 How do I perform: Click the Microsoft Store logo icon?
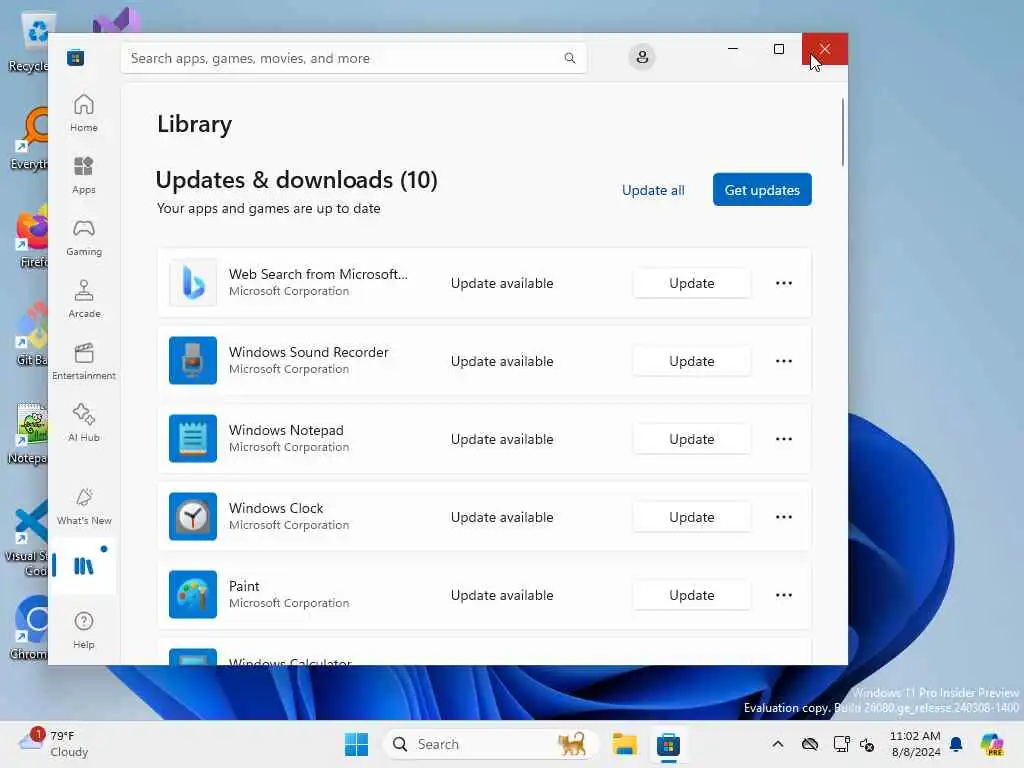coord(75,58)
